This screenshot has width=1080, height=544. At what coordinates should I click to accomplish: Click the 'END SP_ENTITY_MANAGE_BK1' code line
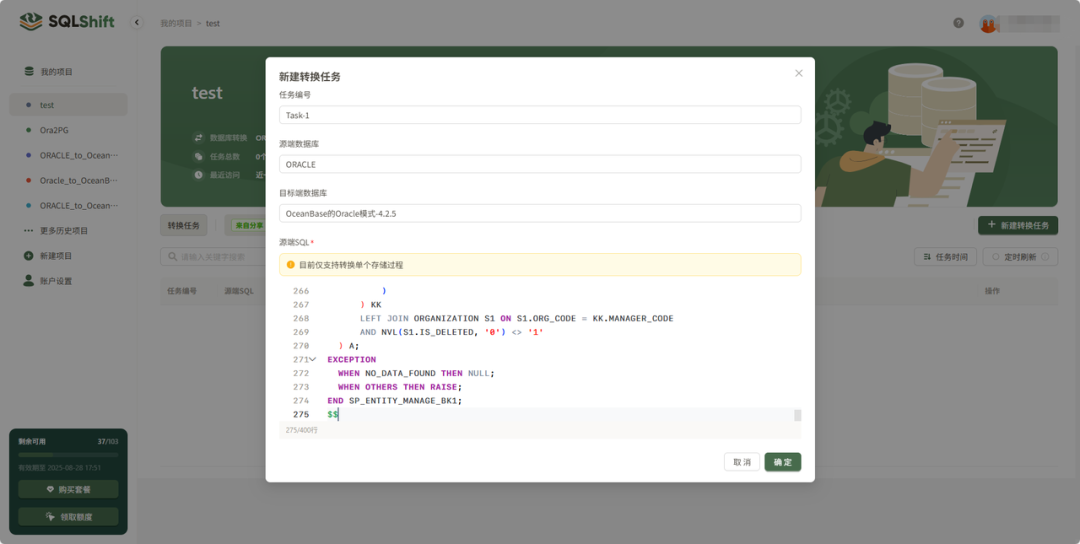click(395, 401)
